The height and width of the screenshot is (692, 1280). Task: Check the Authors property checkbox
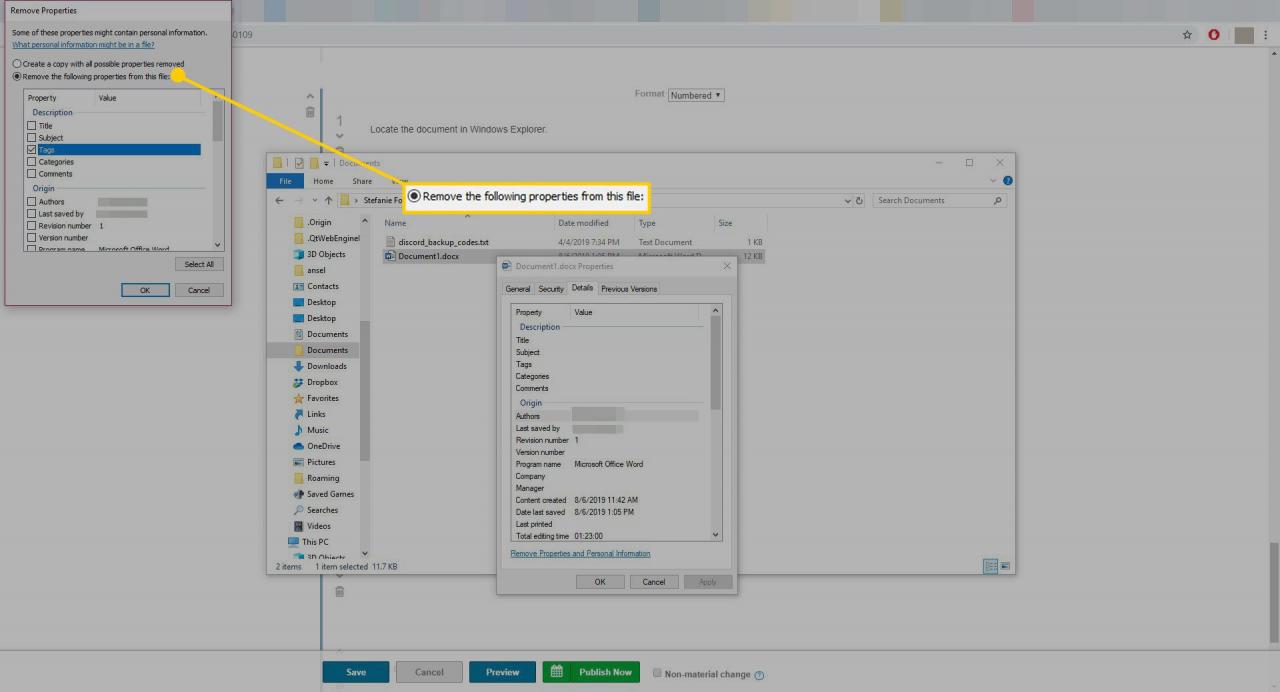pos(32,202)
